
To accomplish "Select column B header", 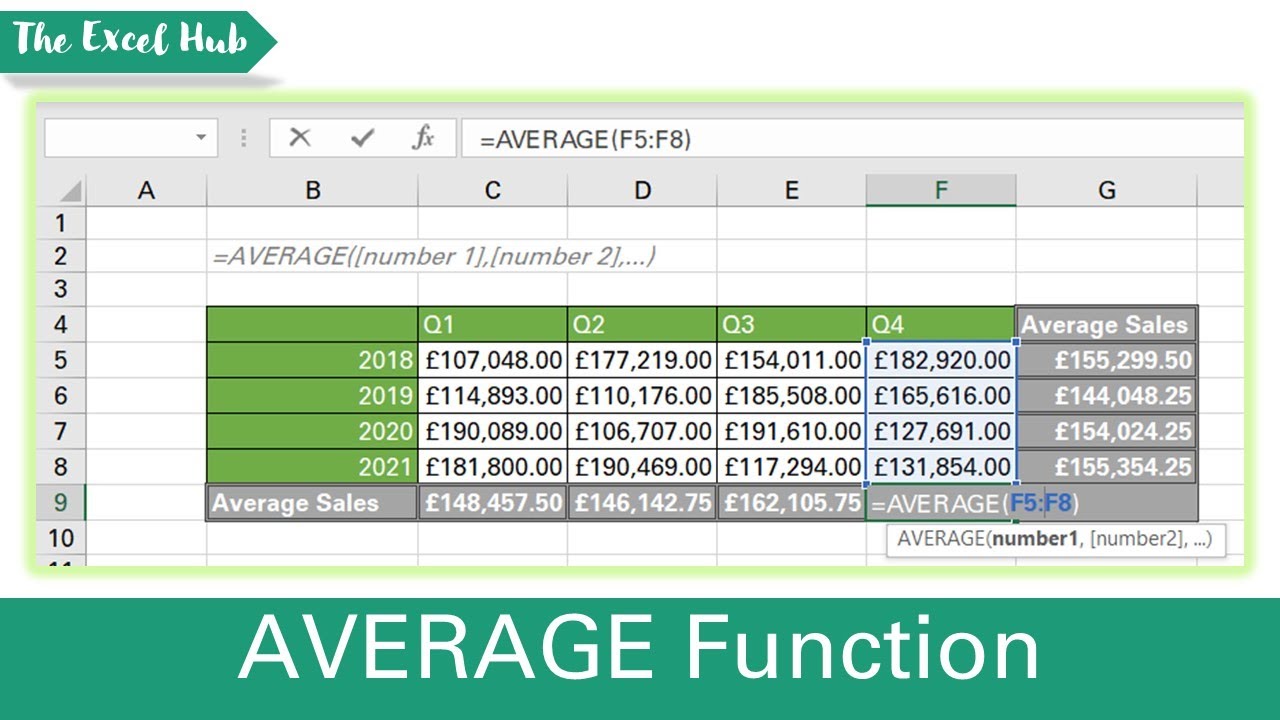I will (x=313, y=190).
